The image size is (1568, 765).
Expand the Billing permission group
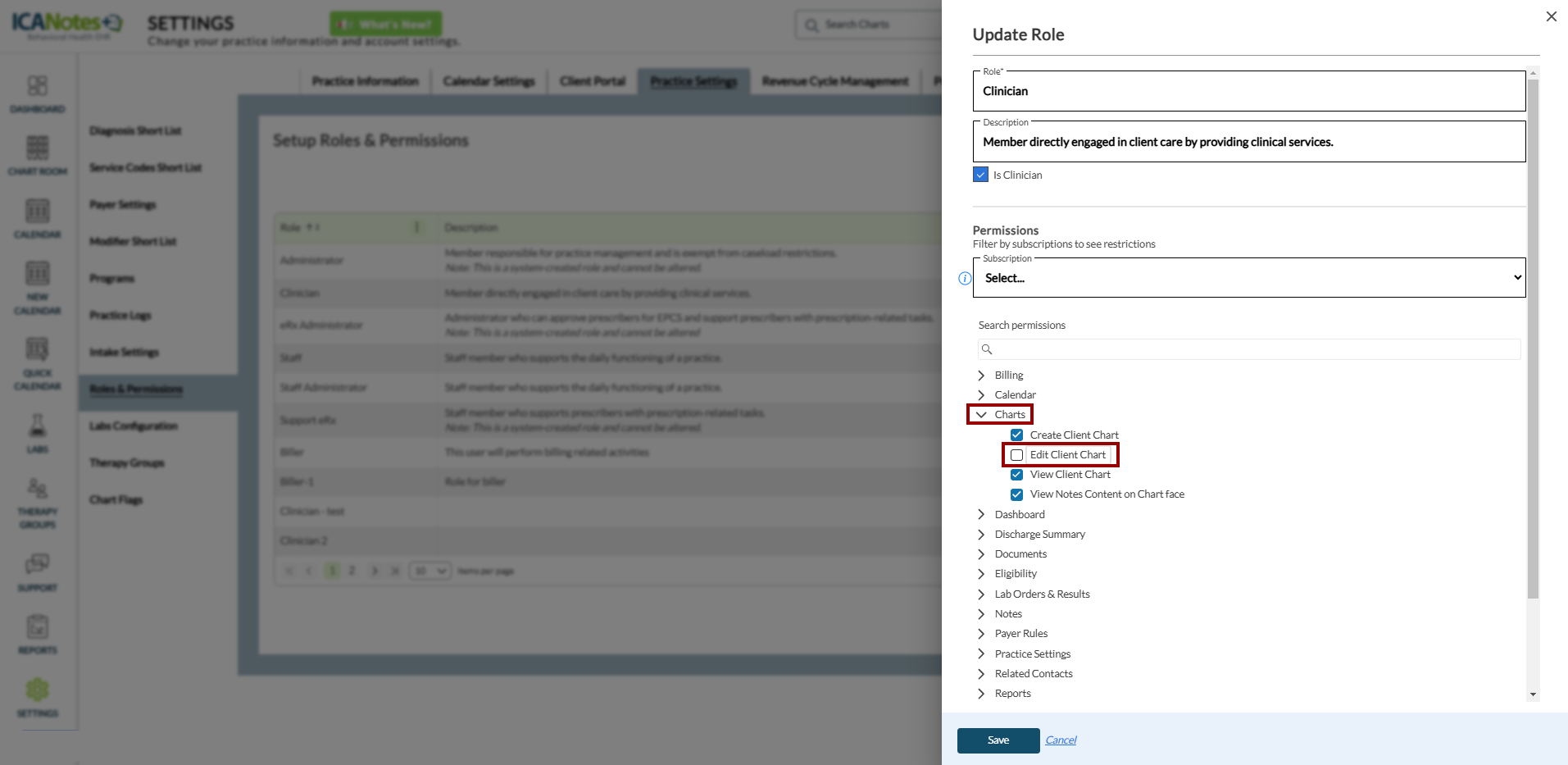[x=981, y=376]
